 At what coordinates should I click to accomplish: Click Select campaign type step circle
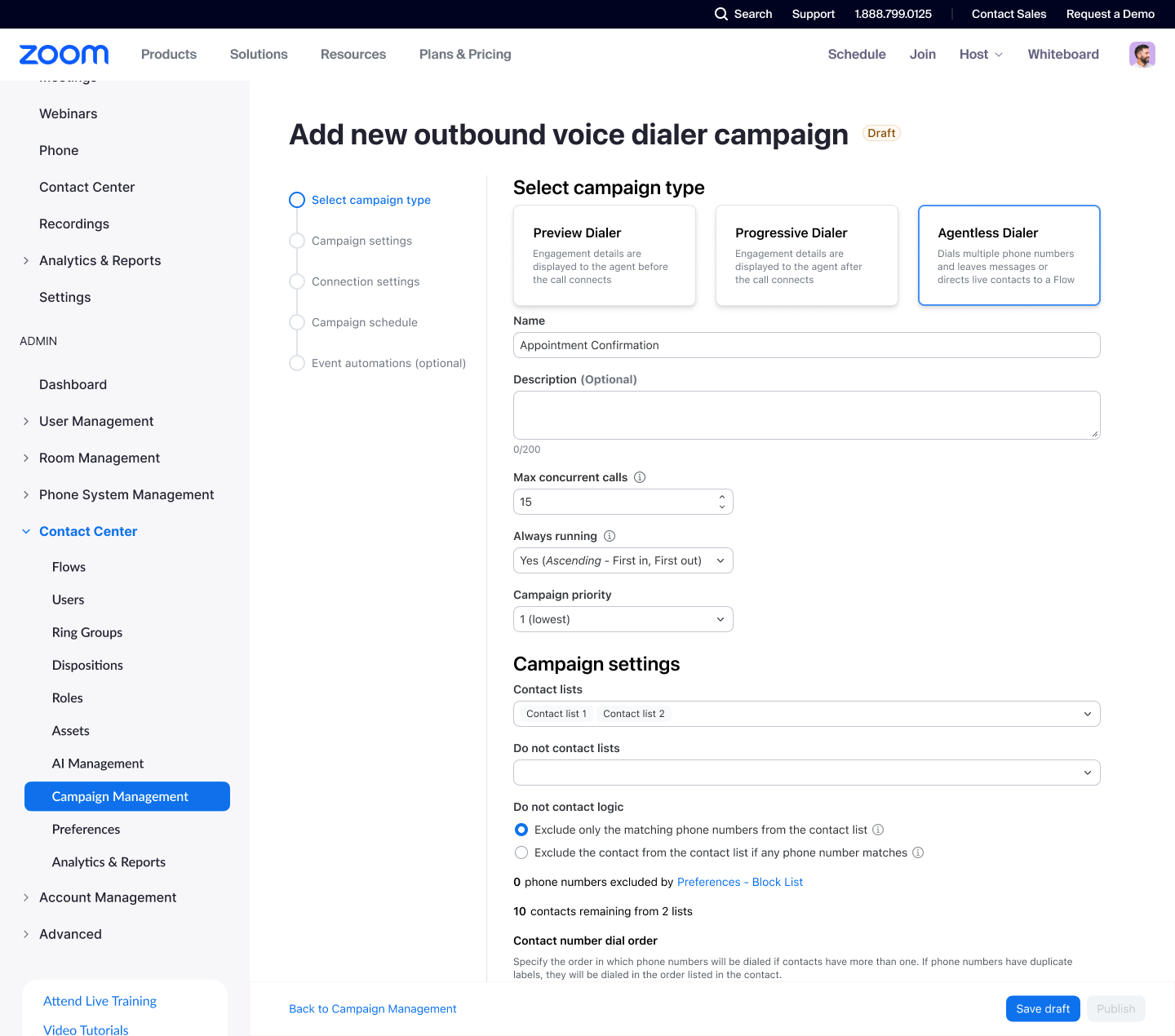297,200
